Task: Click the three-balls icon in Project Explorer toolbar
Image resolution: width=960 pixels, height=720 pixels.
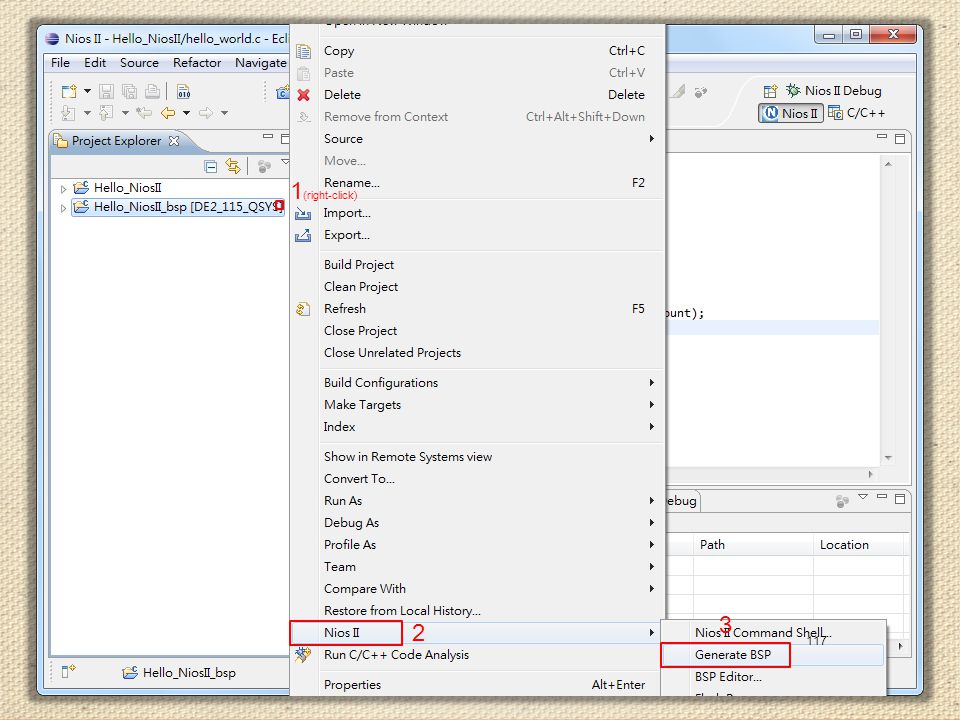Action: pos(264,167)
